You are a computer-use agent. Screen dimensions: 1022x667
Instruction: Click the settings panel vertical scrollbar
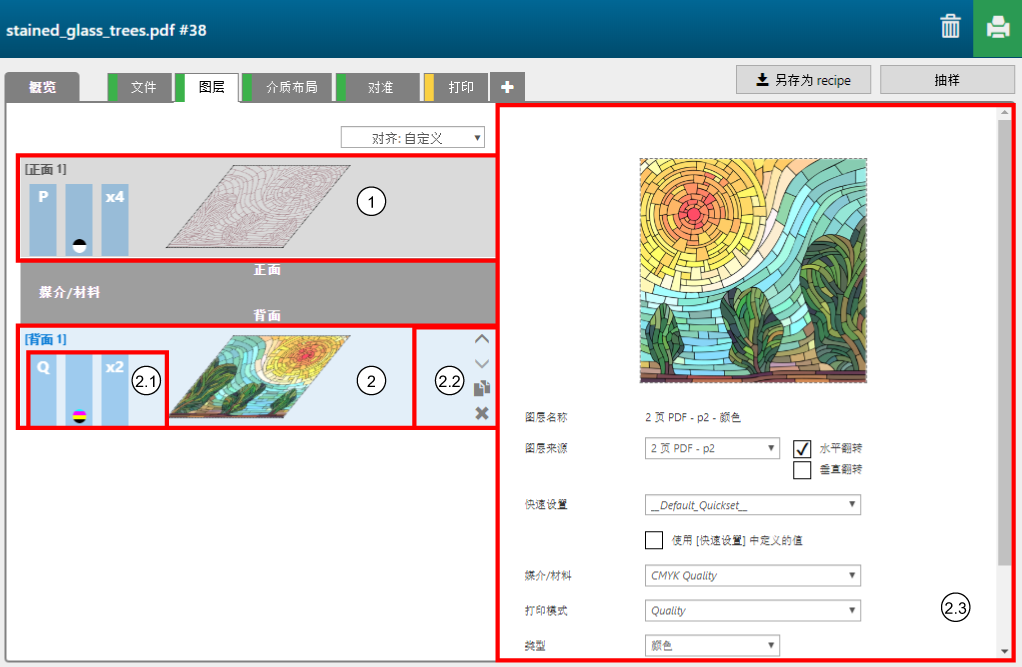(1004, 342)
